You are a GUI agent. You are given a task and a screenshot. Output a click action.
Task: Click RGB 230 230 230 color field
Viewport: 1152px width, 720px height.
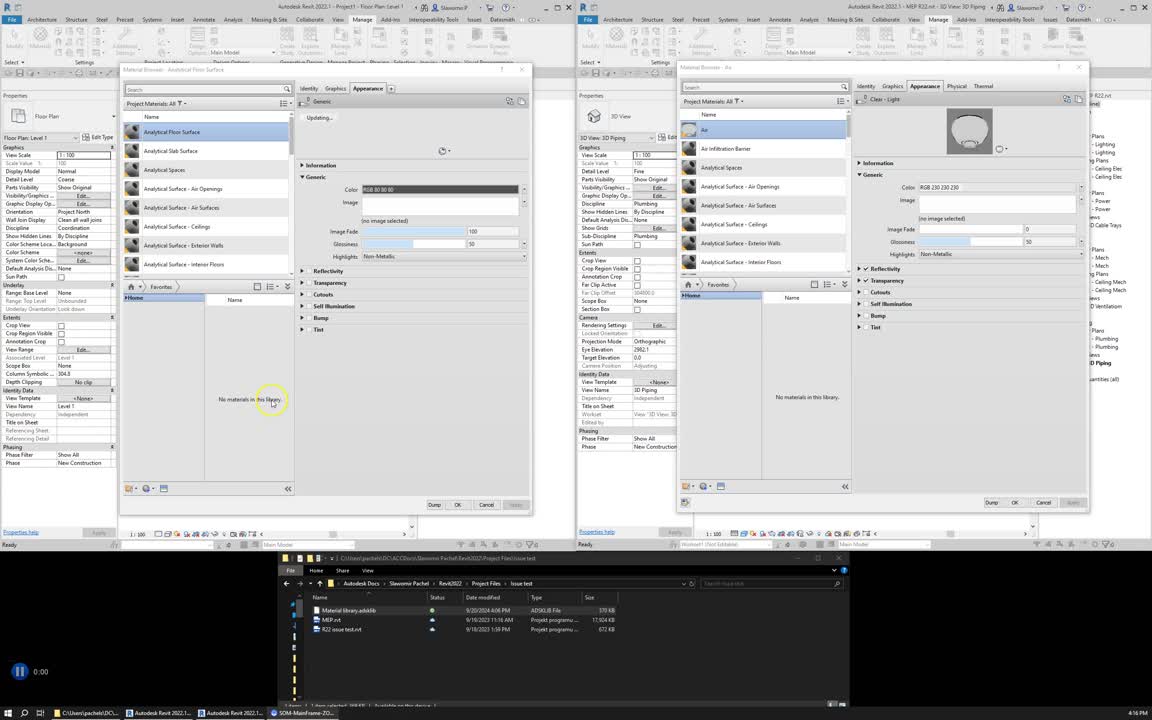point(998,187)
